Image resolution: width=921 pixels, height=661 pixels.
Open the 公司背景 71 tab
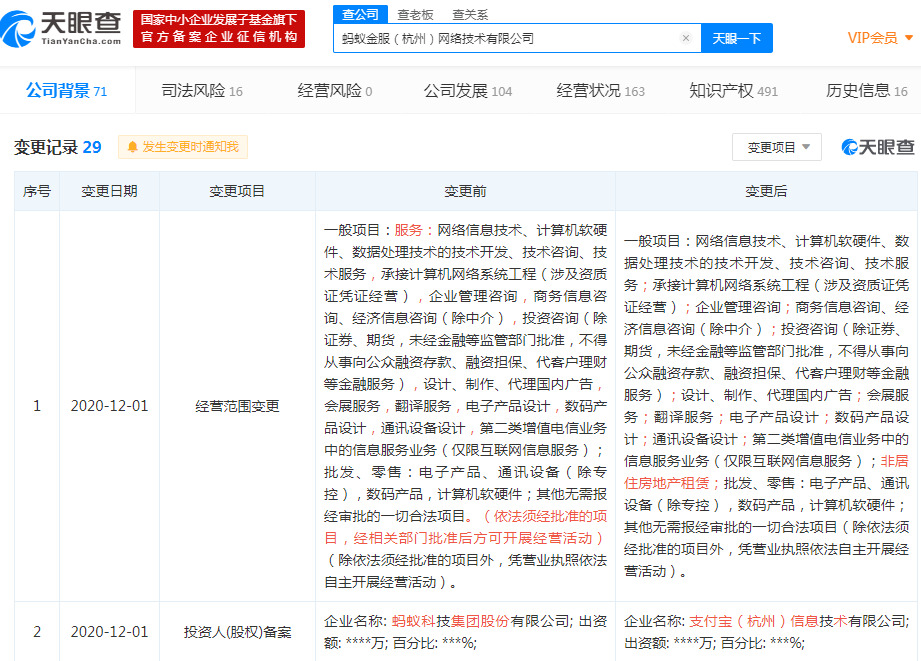click(x=66, y=90)
